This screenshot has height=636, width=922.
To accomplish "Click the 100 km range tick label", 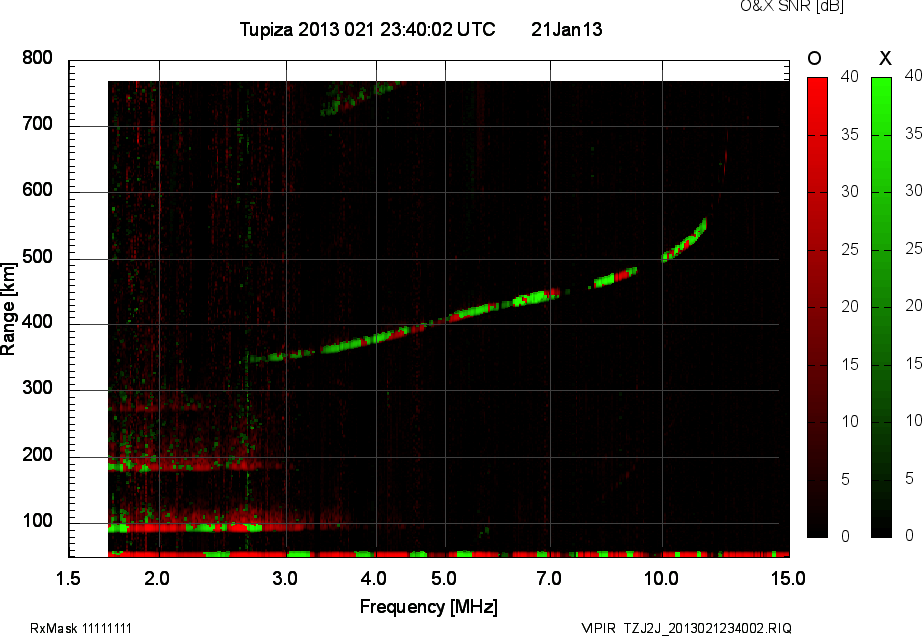I will coord(38,521).
